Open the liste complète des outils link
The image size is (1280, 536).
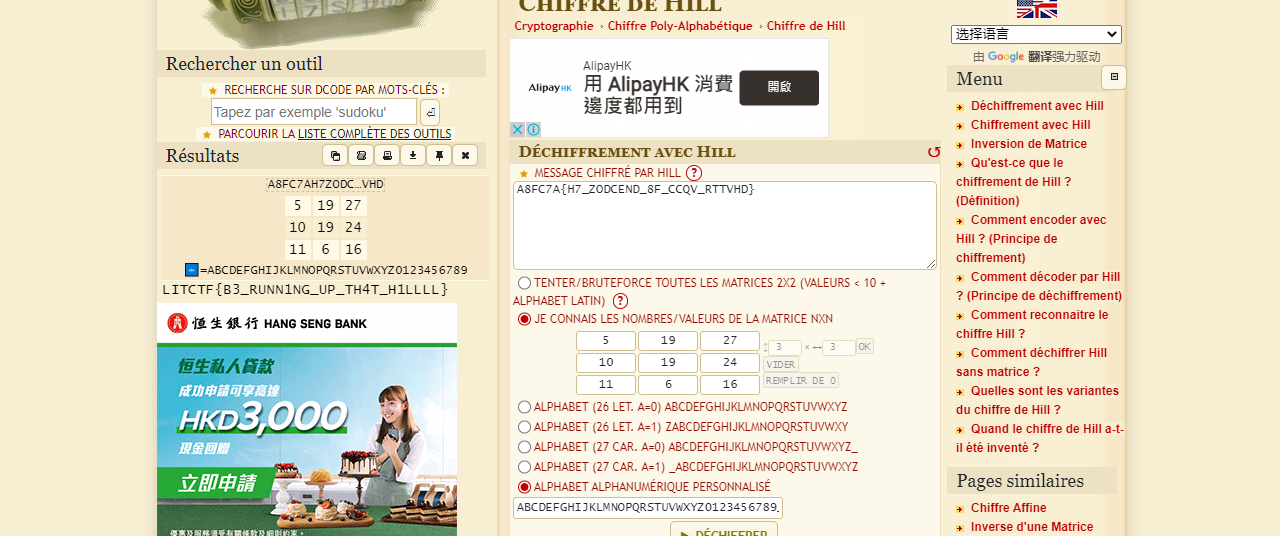pos(374,133)
